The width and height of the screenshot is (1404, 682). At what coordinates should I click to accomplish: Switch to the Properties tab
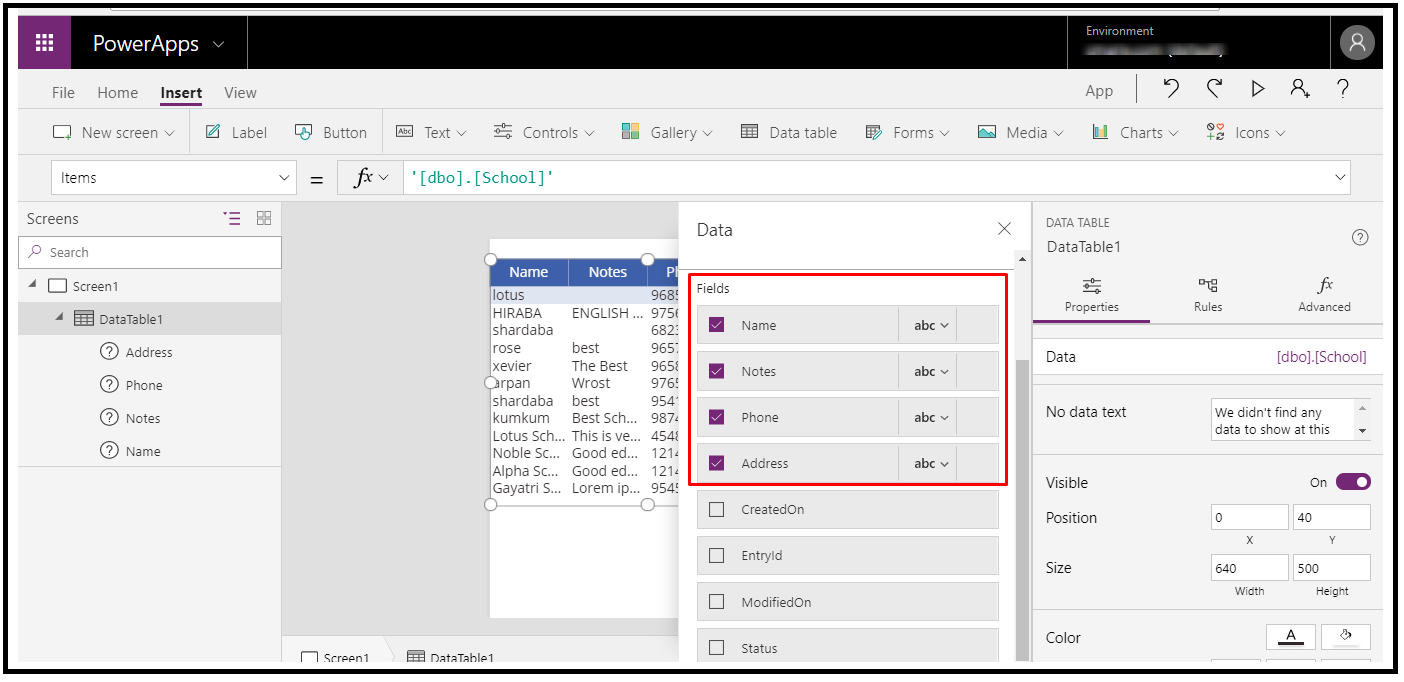coord(1091,295)
